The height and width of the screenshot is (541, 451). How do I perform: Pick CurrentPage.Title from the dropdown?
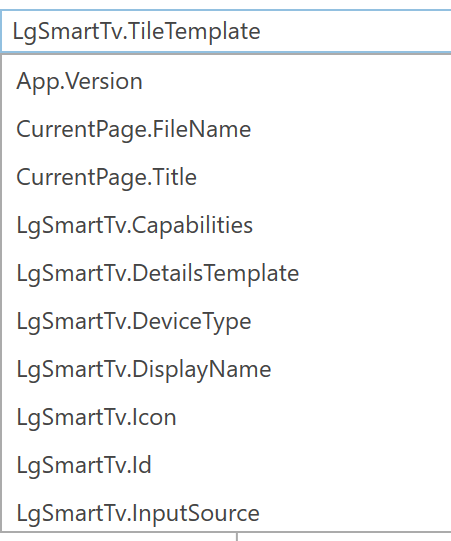[226, 177]
